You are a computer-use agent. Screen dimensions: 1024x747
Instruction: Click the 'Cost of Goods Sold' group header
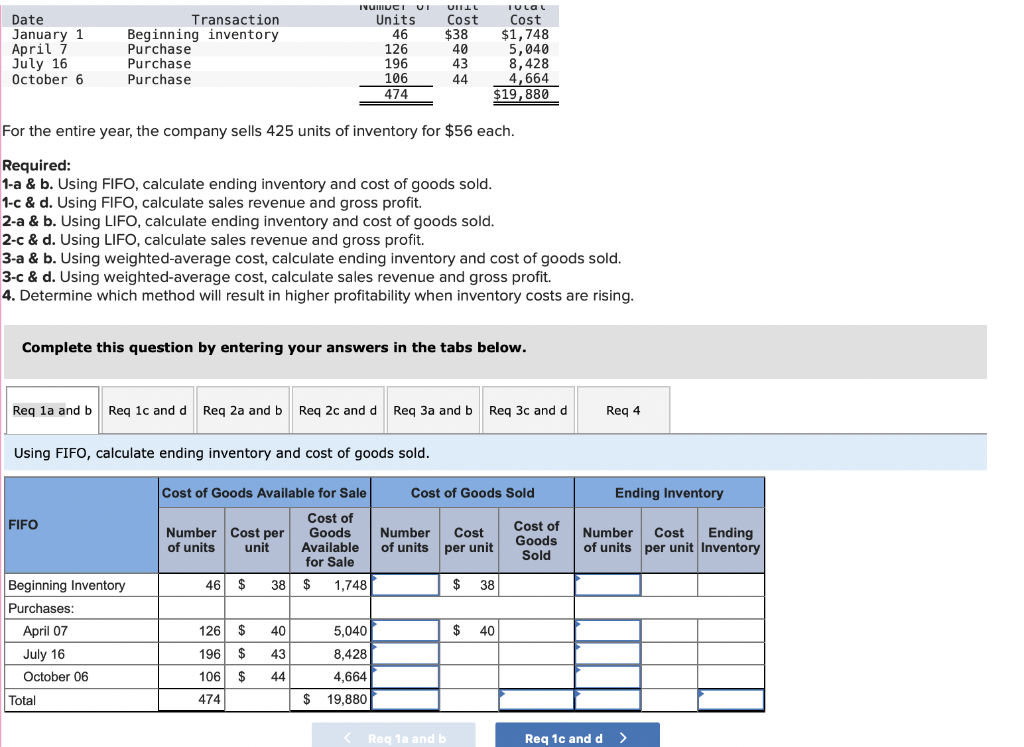pos(472,493)
